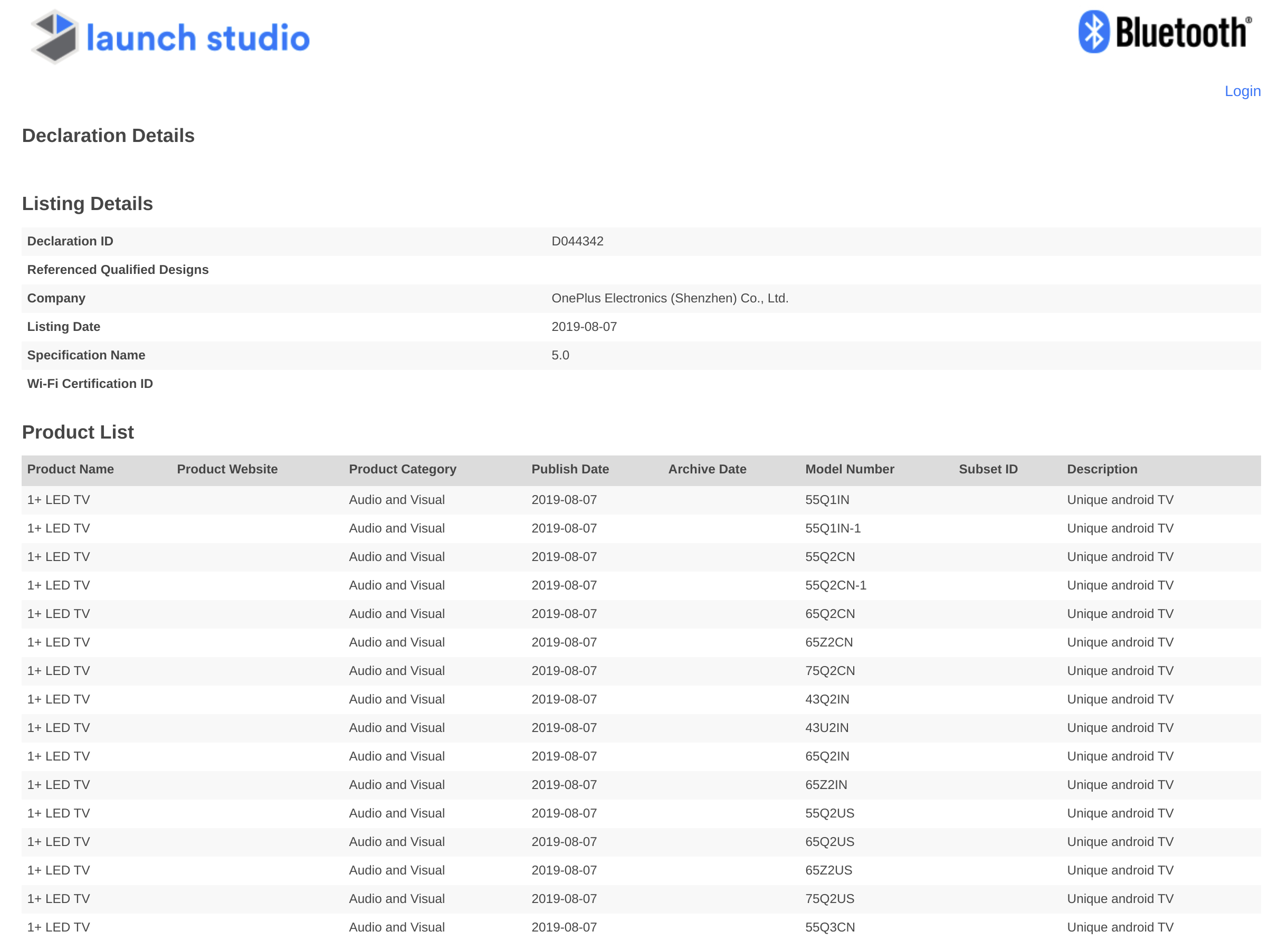Screen dimensions: 1288x941
Task: Click the Publish Date column header
Action: (x=570, y=469)
